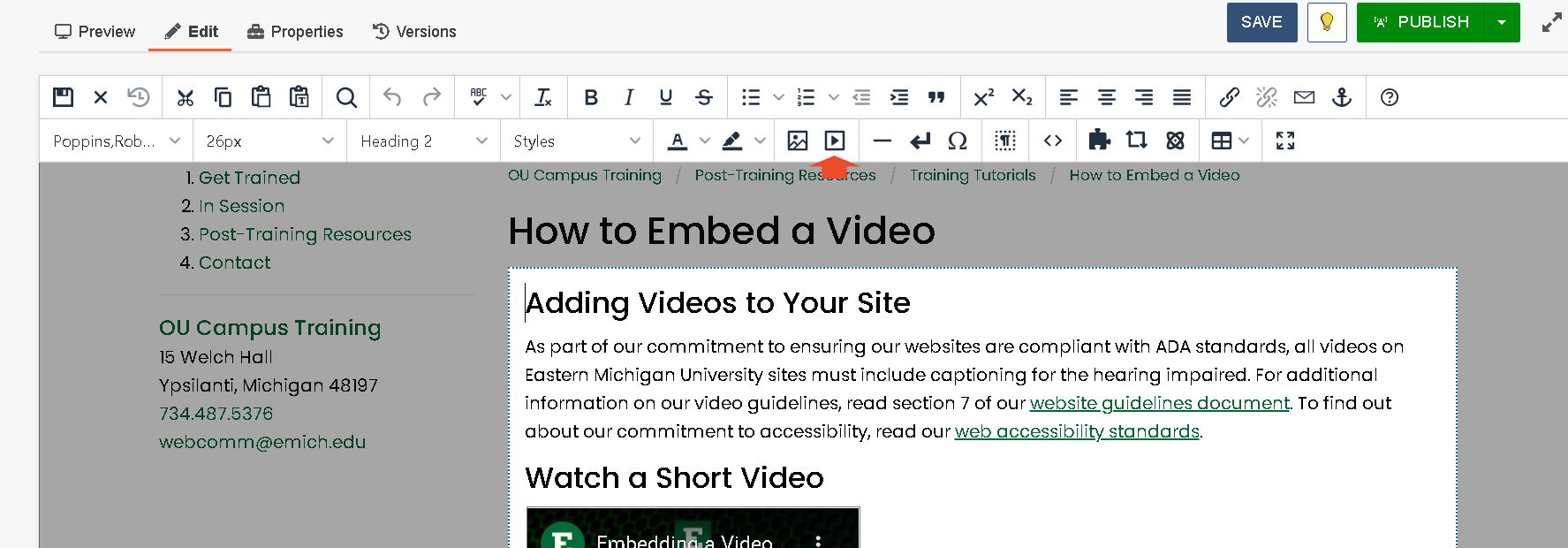The height and width of the screenshot is (548, 1568).
Task: Click the numbered list icon
Action: 806,97
